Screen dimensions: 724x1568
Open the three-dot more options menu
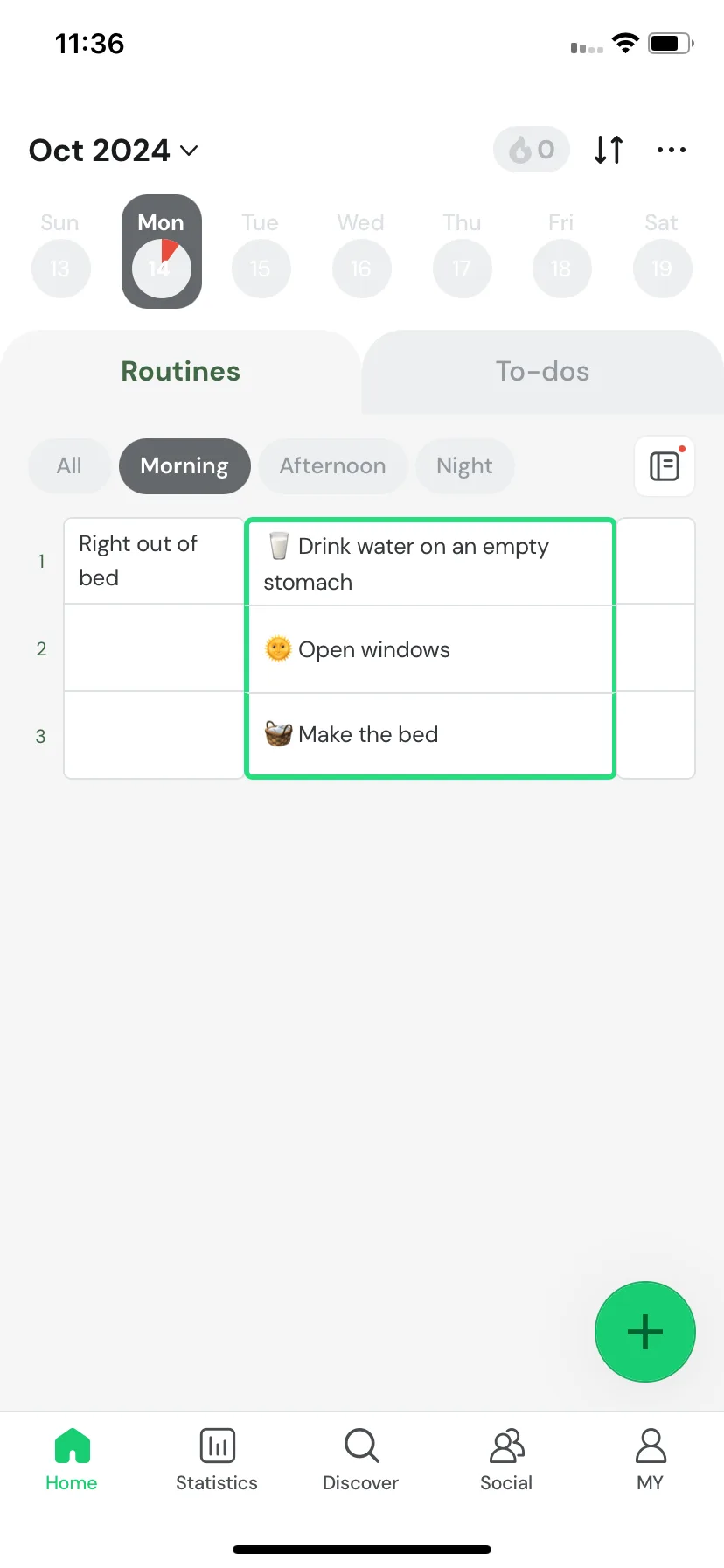point(672,150)
